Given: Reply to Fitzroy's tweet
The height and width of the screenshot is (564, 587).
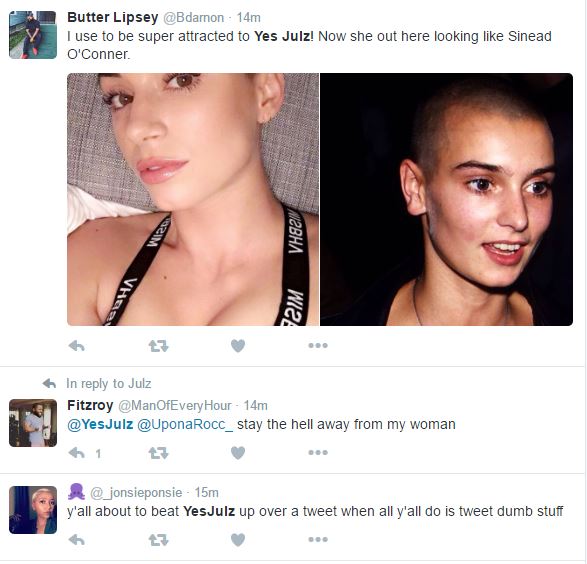Looking at the screenshot, I should click(x=77, y=453).
